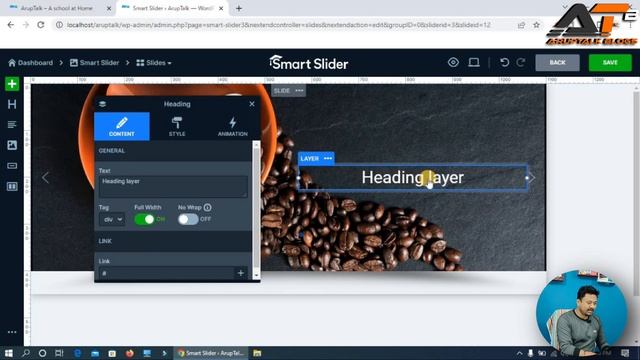Enable the No Wrap switch
This screenshot has height=360, width=640.
tap(188, 220)
